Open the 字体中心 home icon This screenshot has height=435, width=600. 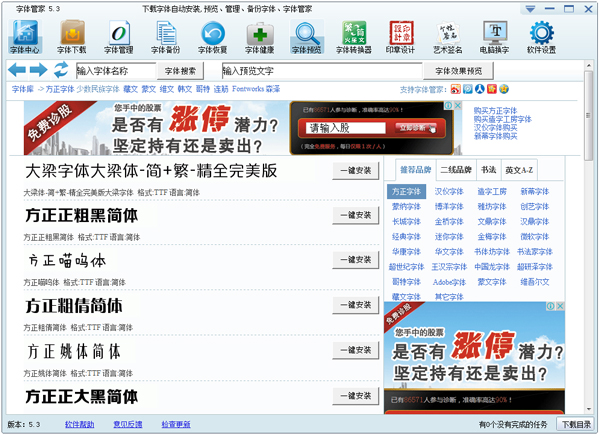coord(24,37)
